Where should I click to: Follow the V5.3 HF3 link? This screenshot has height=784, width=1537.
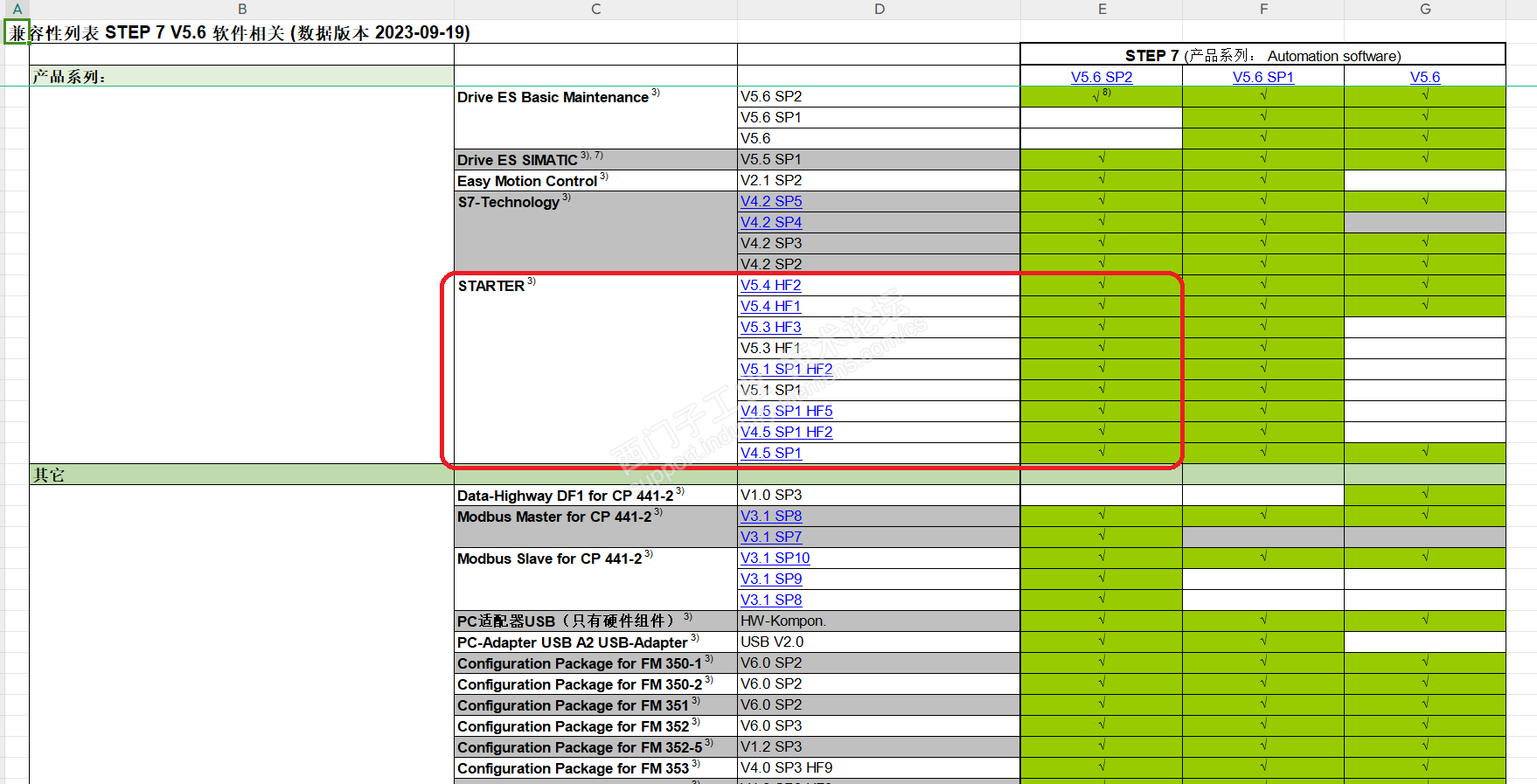[771, 327]
